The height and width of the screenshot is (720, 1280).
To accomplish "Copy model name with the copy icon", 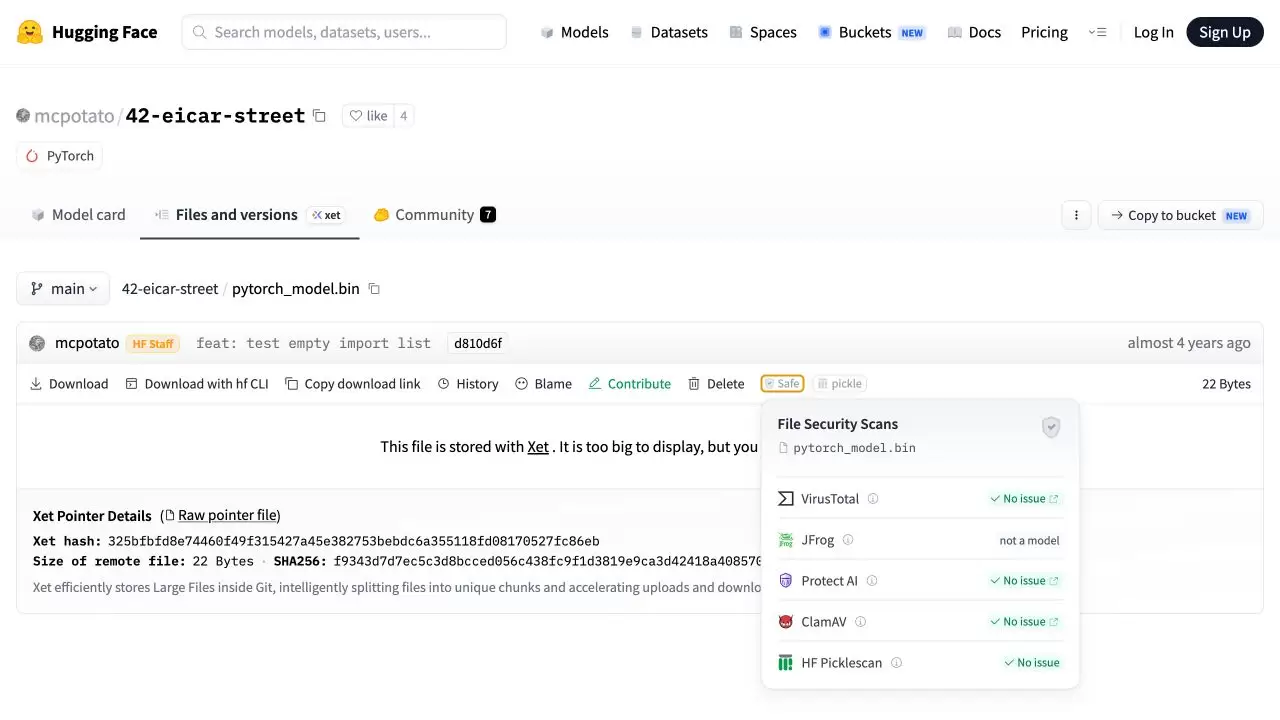I will pos(319,116).
